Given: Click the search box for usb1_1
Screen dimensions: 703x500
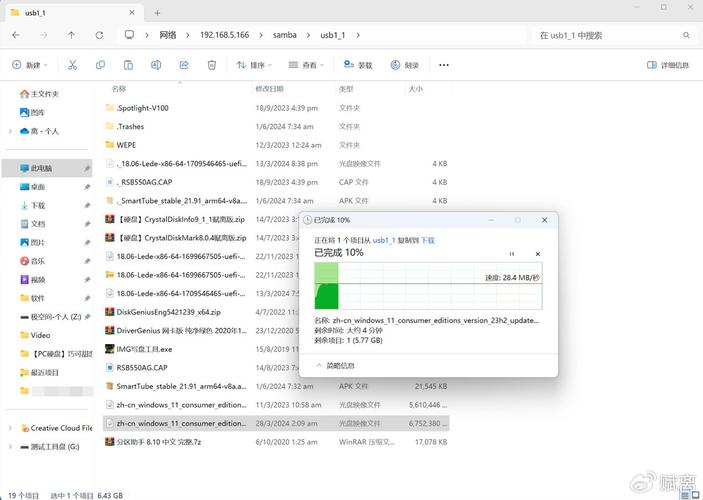Looking at the screenshot, I should coord(614,35).
